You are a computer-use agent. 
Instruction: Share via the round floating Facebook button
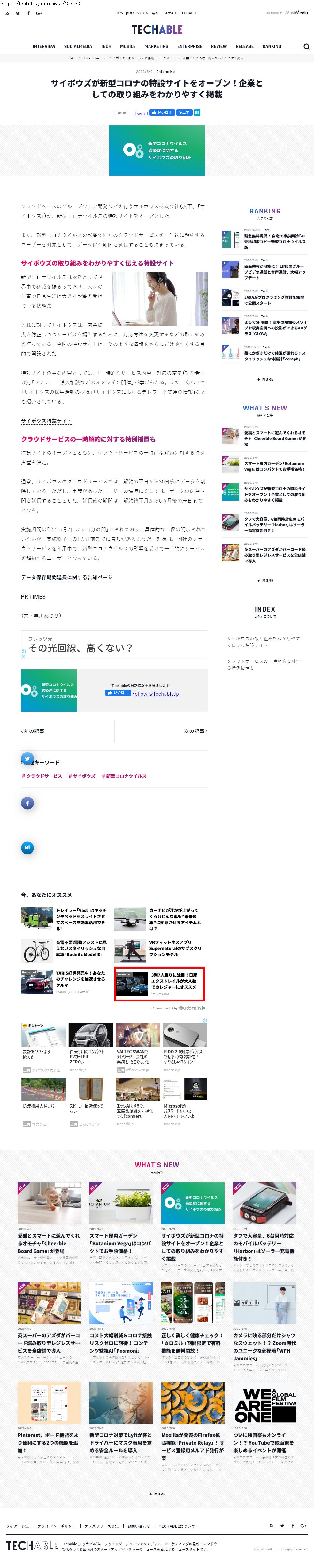click(27, 803)
